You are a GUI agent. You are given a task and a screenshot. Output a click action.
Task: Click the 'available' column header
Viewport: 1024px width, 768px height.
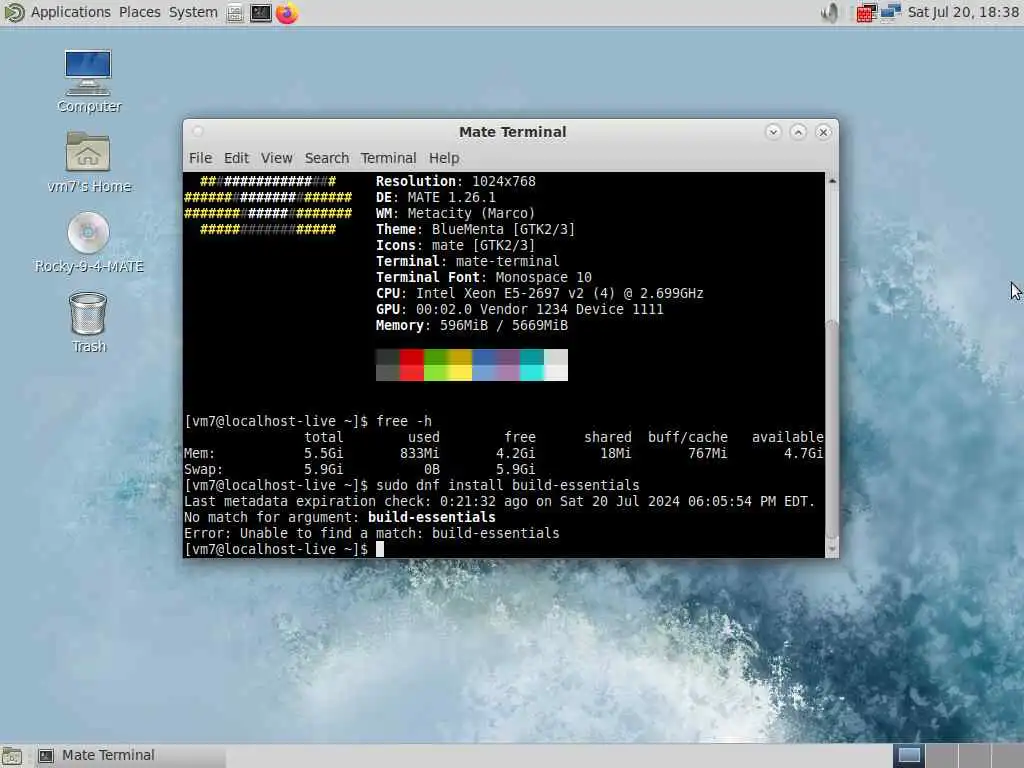(787, 437)
